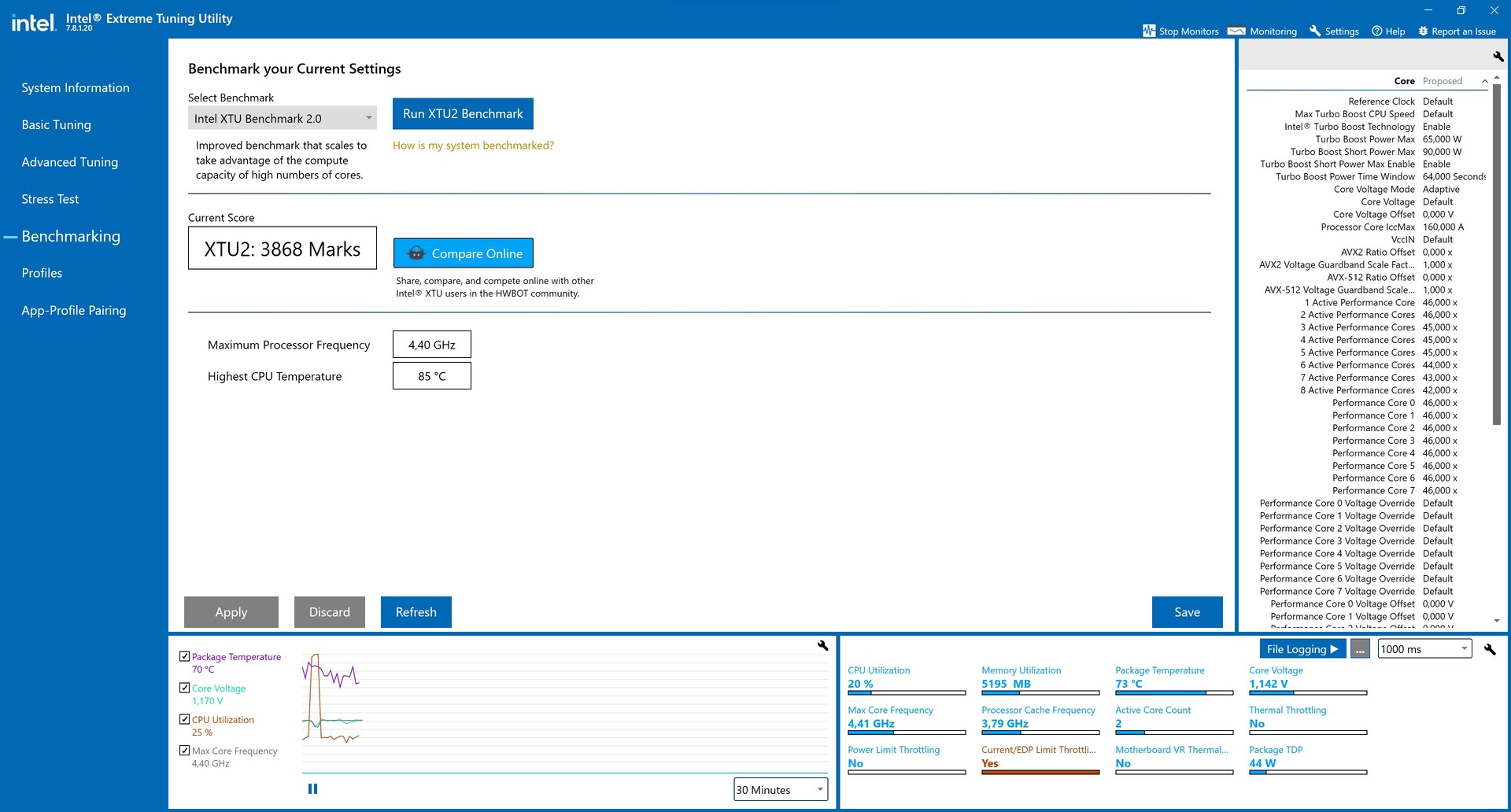
Task: Click the Memory Utilization meter bar
Action: pyautogui.click(x=1040, y=693)
